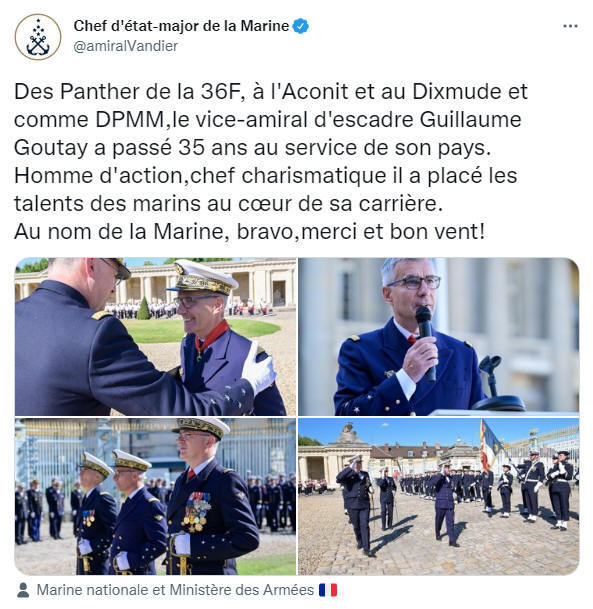Viewport: 593px width, 609px height.
Task: Open the @amiralVandier handle link
Action: (125, 46)
